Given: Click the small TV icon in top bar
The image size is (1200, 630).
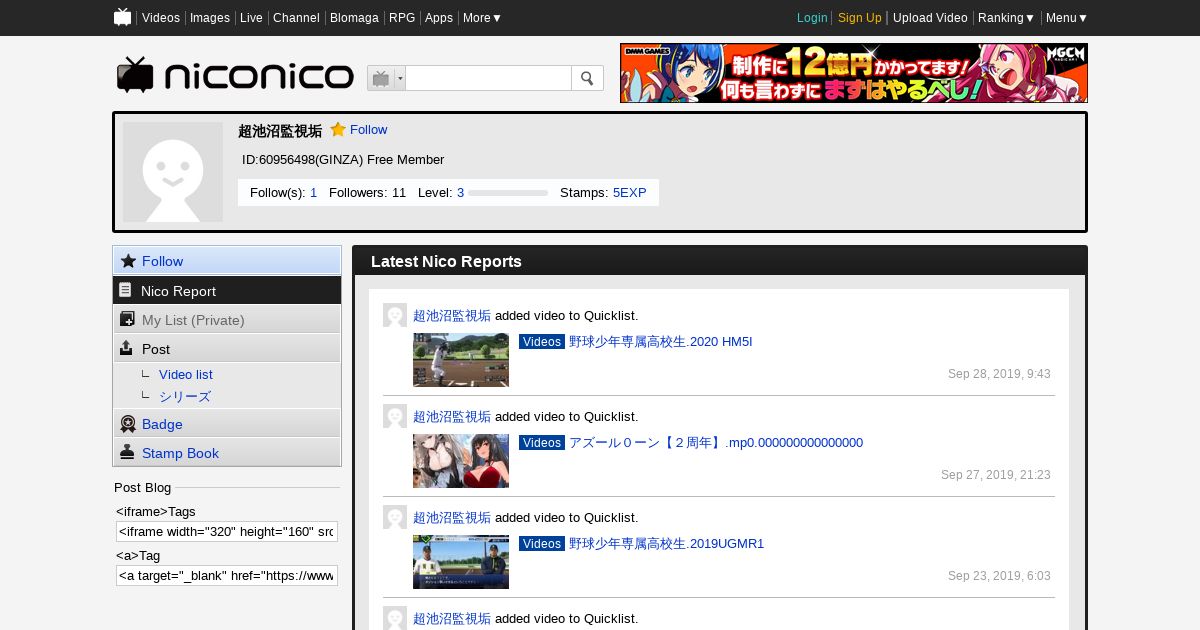Looking at the screenshot, I should point(122,17).
